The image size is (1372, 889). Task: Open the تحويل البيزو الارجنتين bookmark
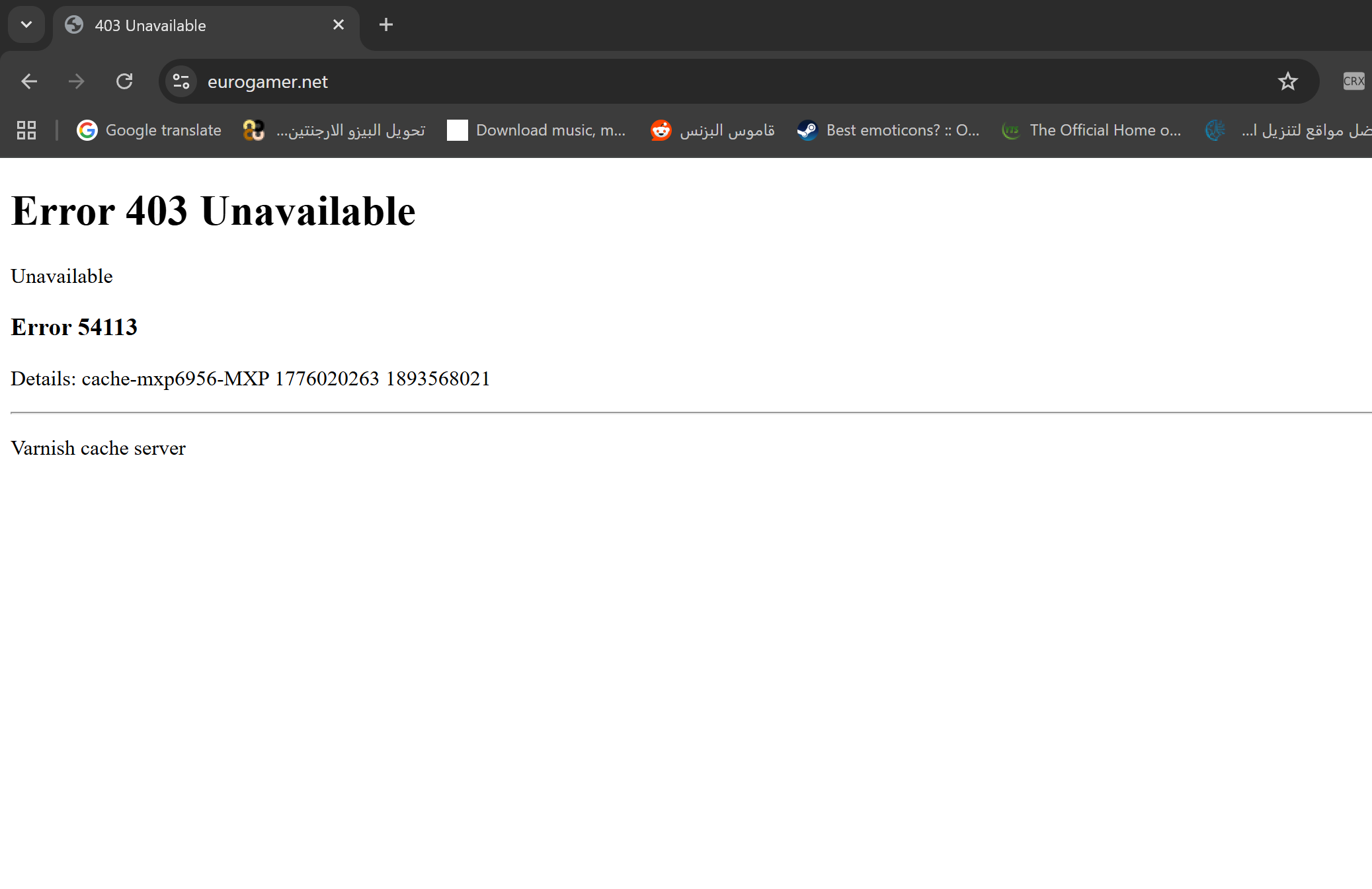(x=335, y=130)
